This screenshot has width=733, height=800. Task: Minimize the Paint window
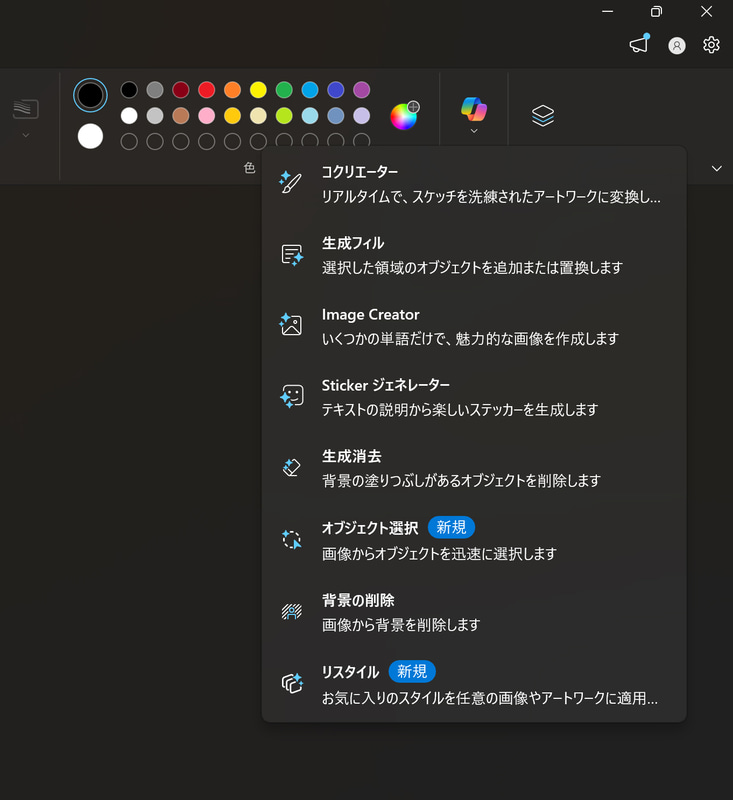pos(608,11)
